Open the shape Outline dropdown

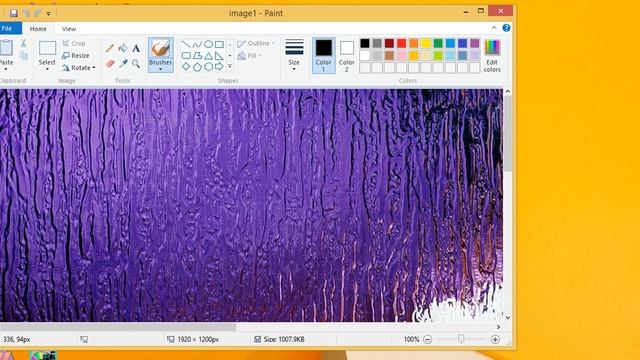point(256,43)
